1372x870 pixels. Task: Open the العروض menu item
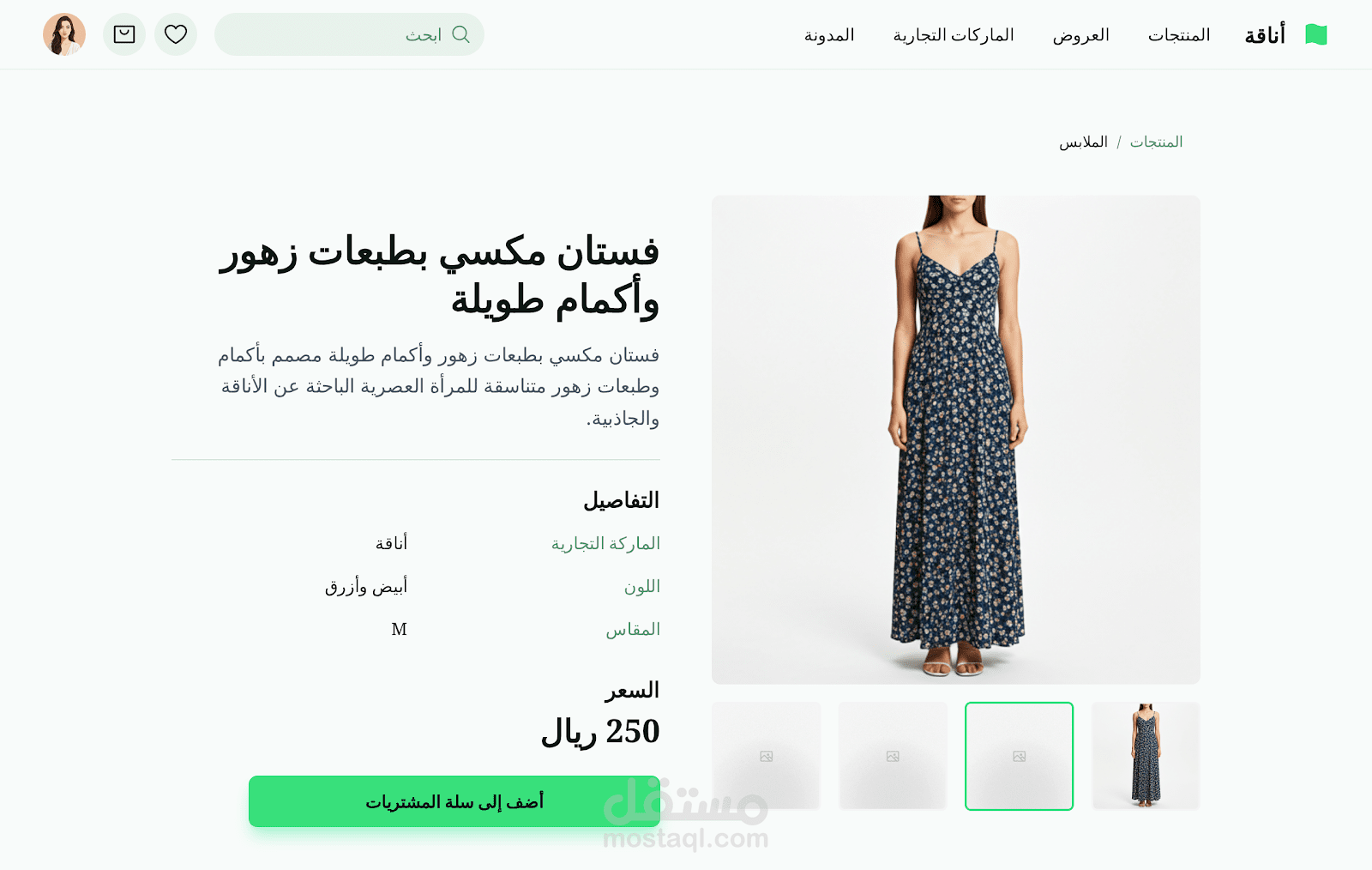pos(1080,35)
